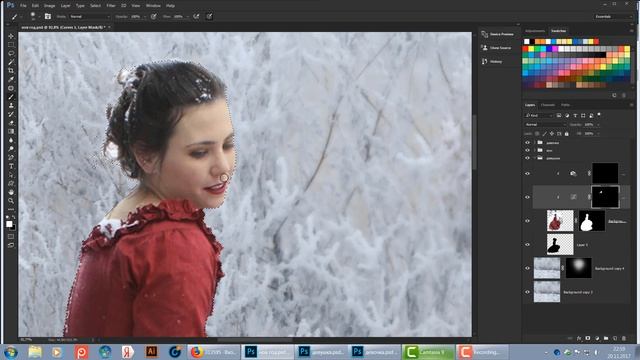
Task: Open the Device Preview panel
Action: (498, 34)
